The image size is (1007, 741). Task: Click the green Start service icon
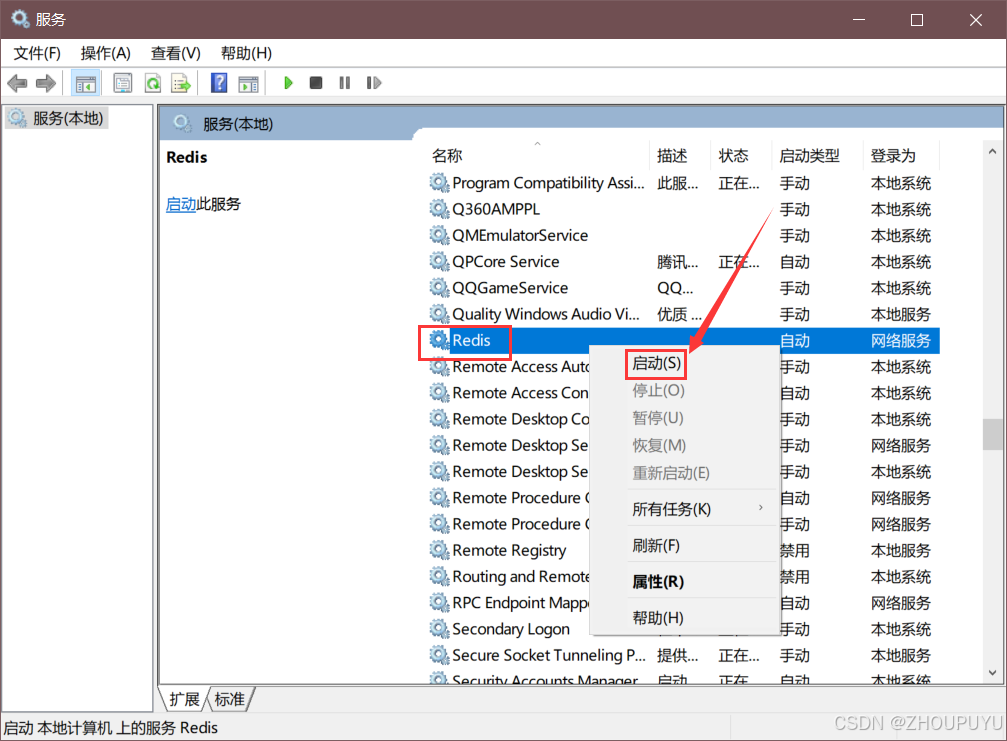coord(288,83)
